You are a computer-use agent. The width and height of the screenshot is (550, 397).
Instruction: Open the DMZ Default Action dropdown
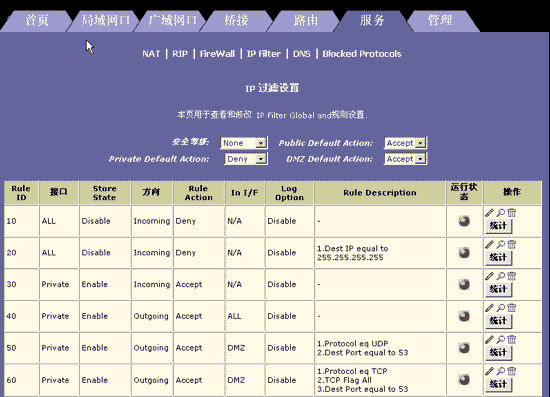click(405, 159)
